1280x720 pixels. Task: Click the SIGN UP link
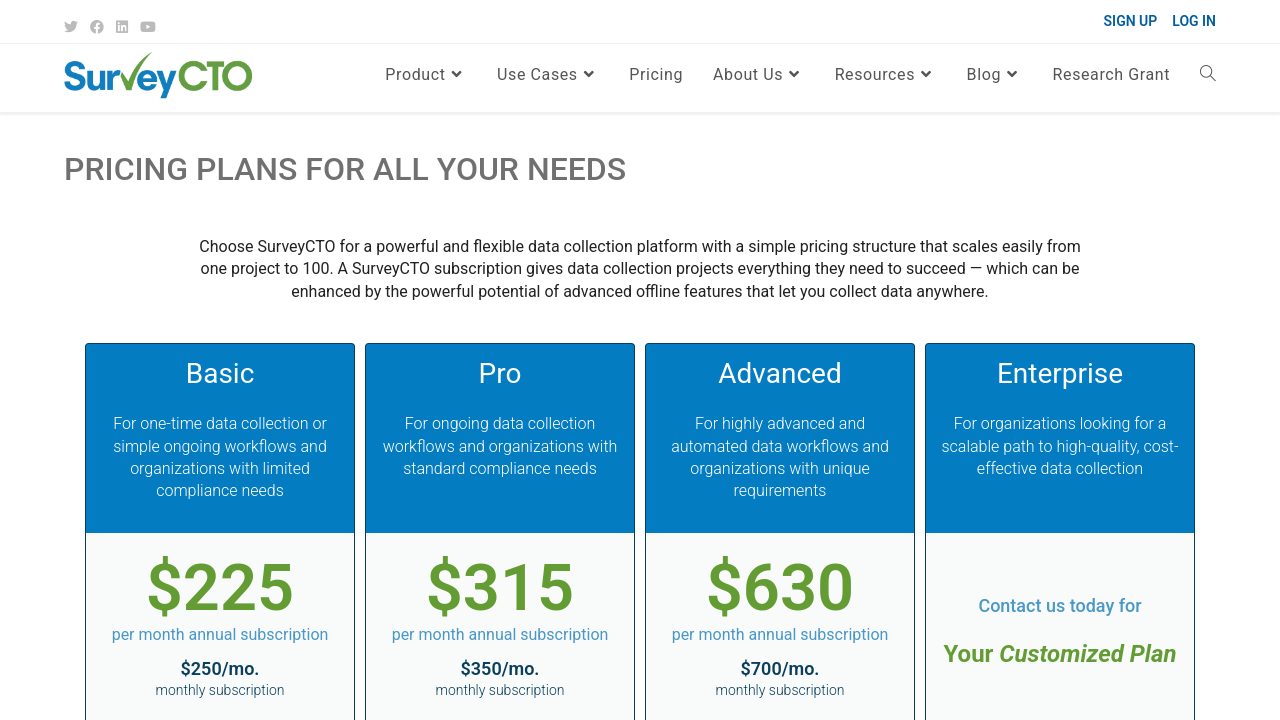pos(1130,21)
